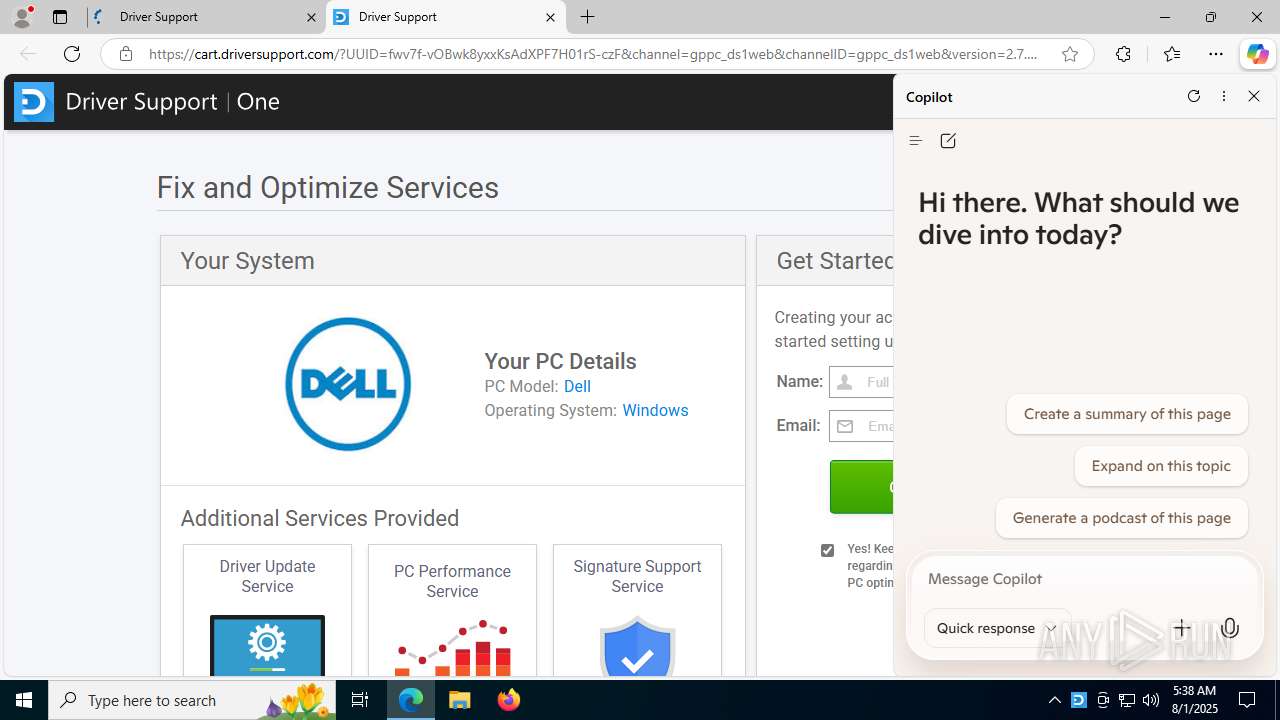This screenshot has height=720, width=1280.
Task: Focus the Message Copilot field
Action: coord(1085,579)
